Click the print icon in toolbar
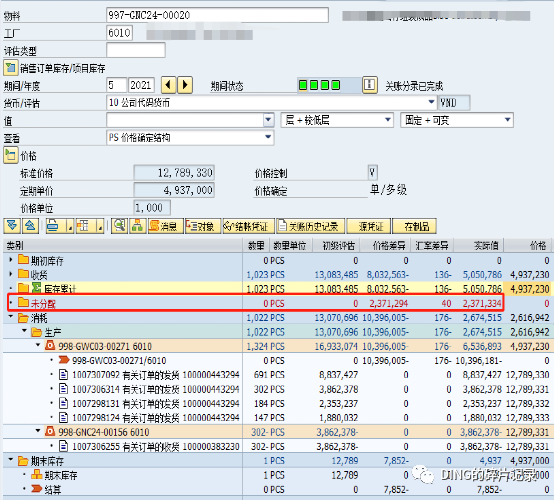Image resolution: width=554 pixels, height=500 pixels. click(53, 225)
